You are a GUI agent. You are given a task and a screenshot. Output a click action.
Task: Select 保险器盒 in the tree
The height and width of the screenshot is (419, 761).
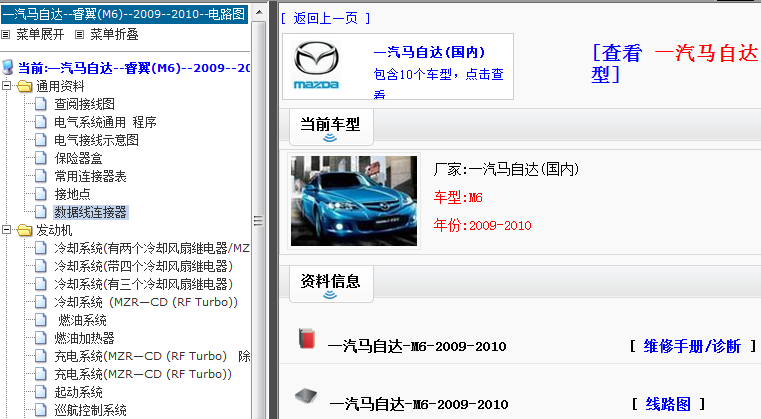(78, 158)
